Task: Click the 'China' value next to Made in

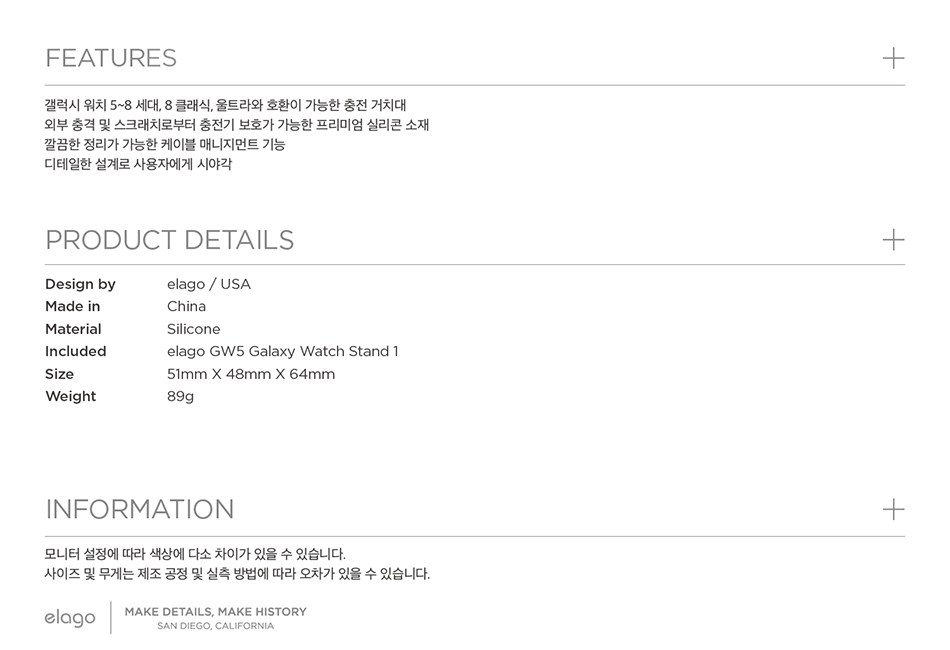Action: click(186, 306)
